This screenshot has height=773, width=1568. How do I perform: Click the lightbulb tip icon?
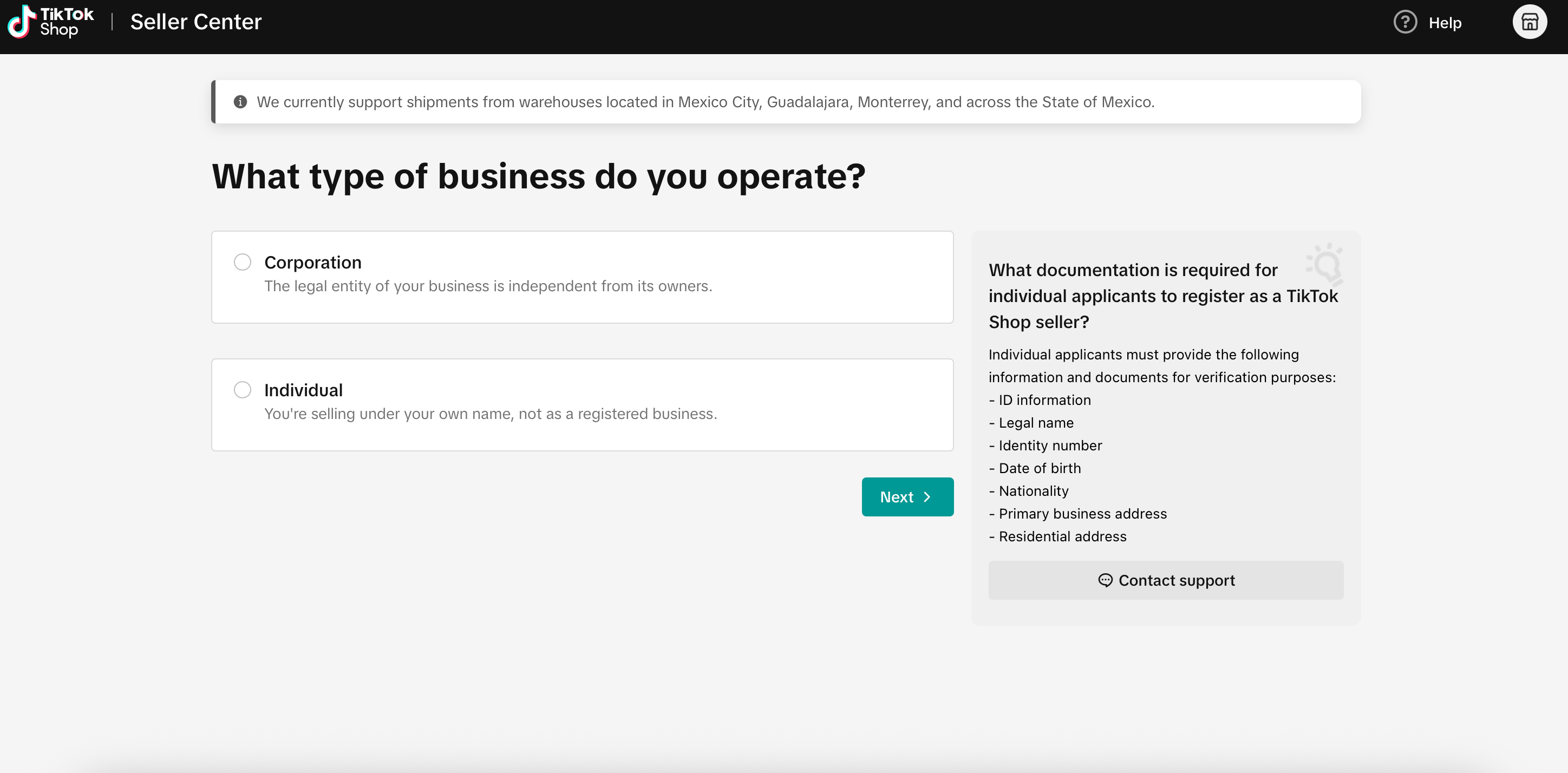pos(1326,264)
